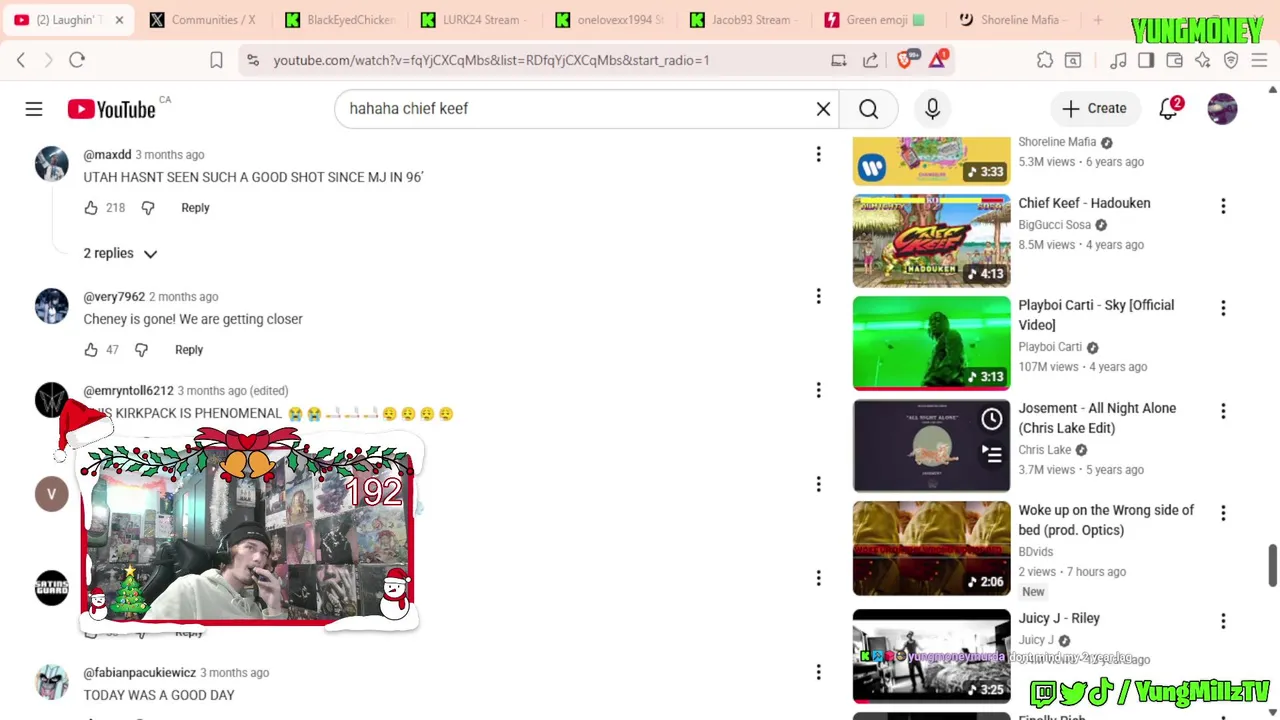Go to YouTube home via logo
This screenshot has height=720, width=1280.
pyautogui.click(x=112, y=109)
